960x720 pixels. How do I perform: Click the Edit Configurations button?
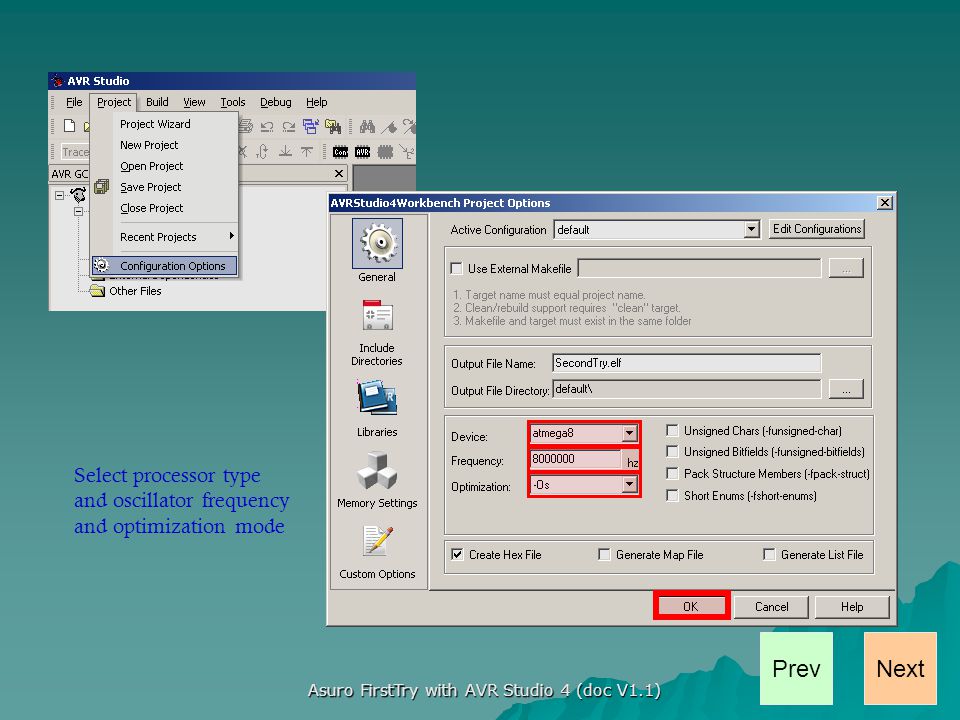pos(817,229)
